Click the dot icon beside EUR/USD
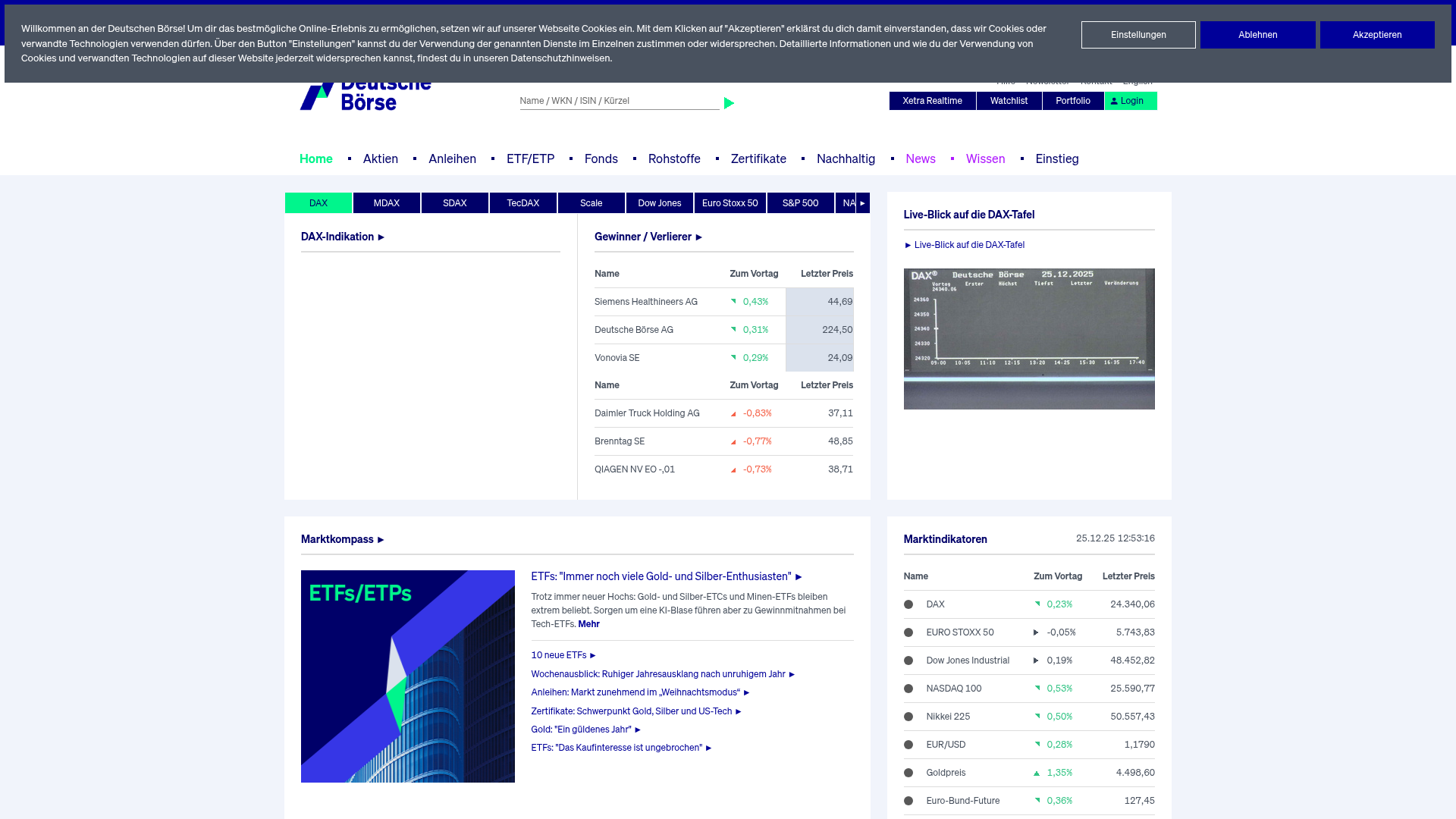Image resolution: width=1456 pixels, height=819 pixels. click(x=908, y=745)
